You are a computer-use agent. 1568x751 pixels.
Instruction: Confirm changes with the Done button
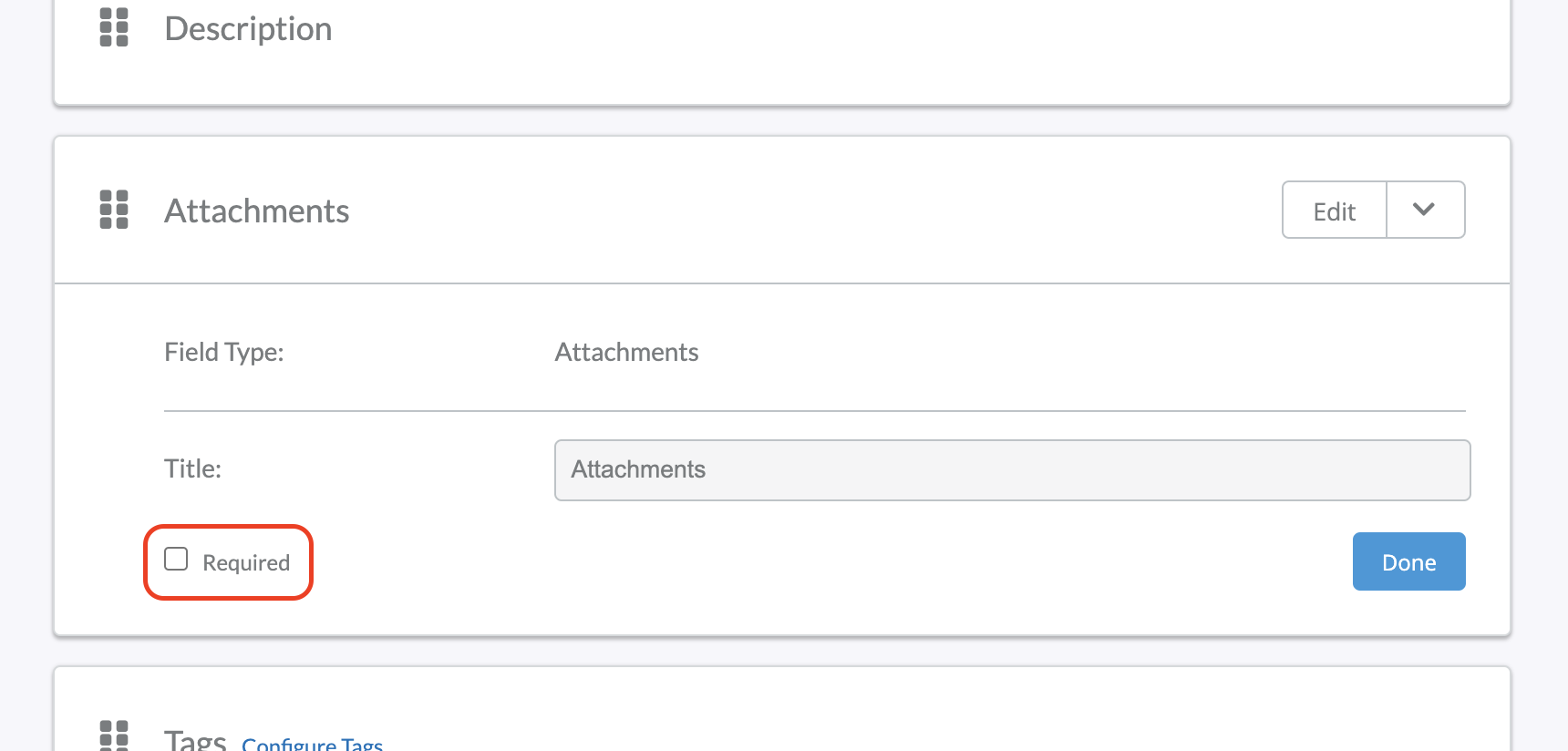1408,561
